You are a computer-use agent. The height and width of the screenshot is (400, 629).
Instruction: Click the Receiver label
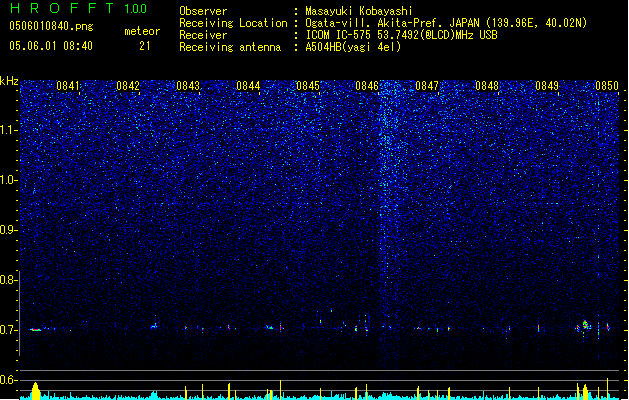point(203,35)
